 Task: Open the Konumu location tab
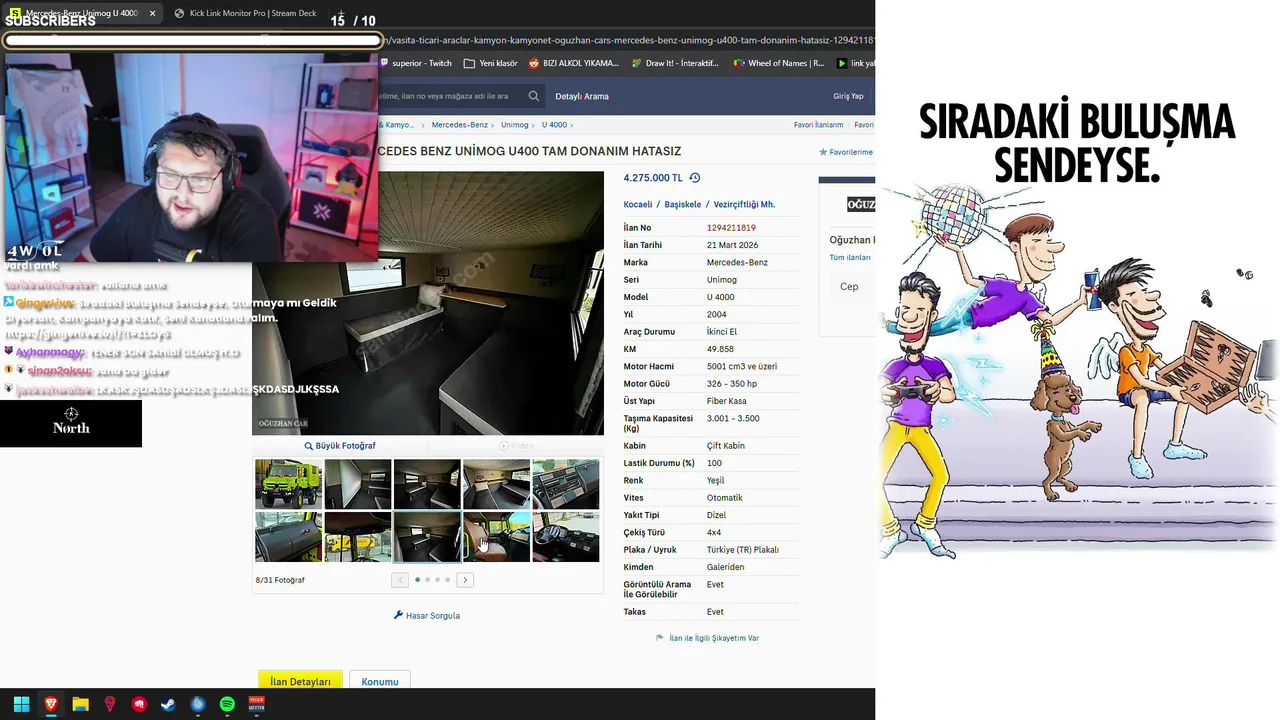point(380,681)
